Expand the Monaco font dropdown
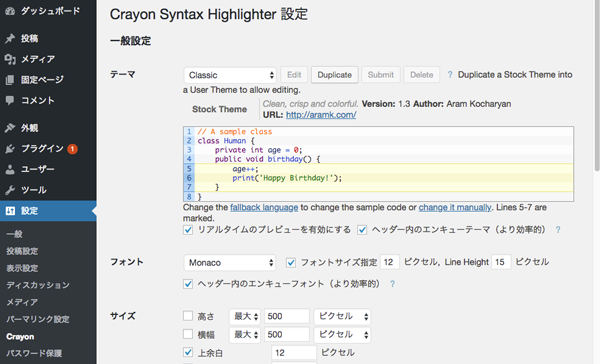Screen dimensions: 600x364 coord(230,263)
